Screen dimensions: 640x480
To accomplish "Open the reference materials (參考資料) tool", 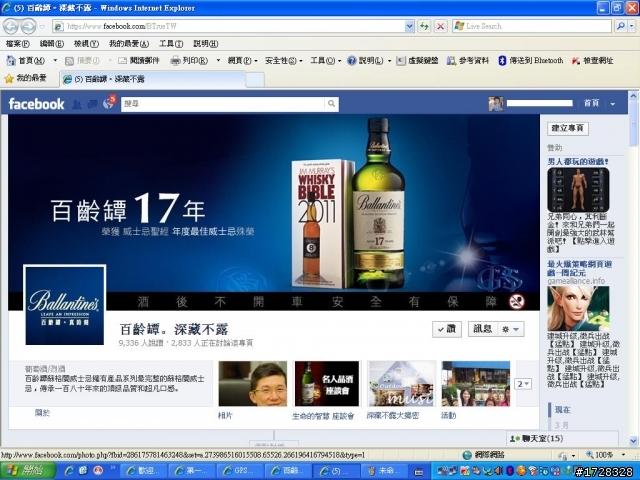I will tap(467, 61).
